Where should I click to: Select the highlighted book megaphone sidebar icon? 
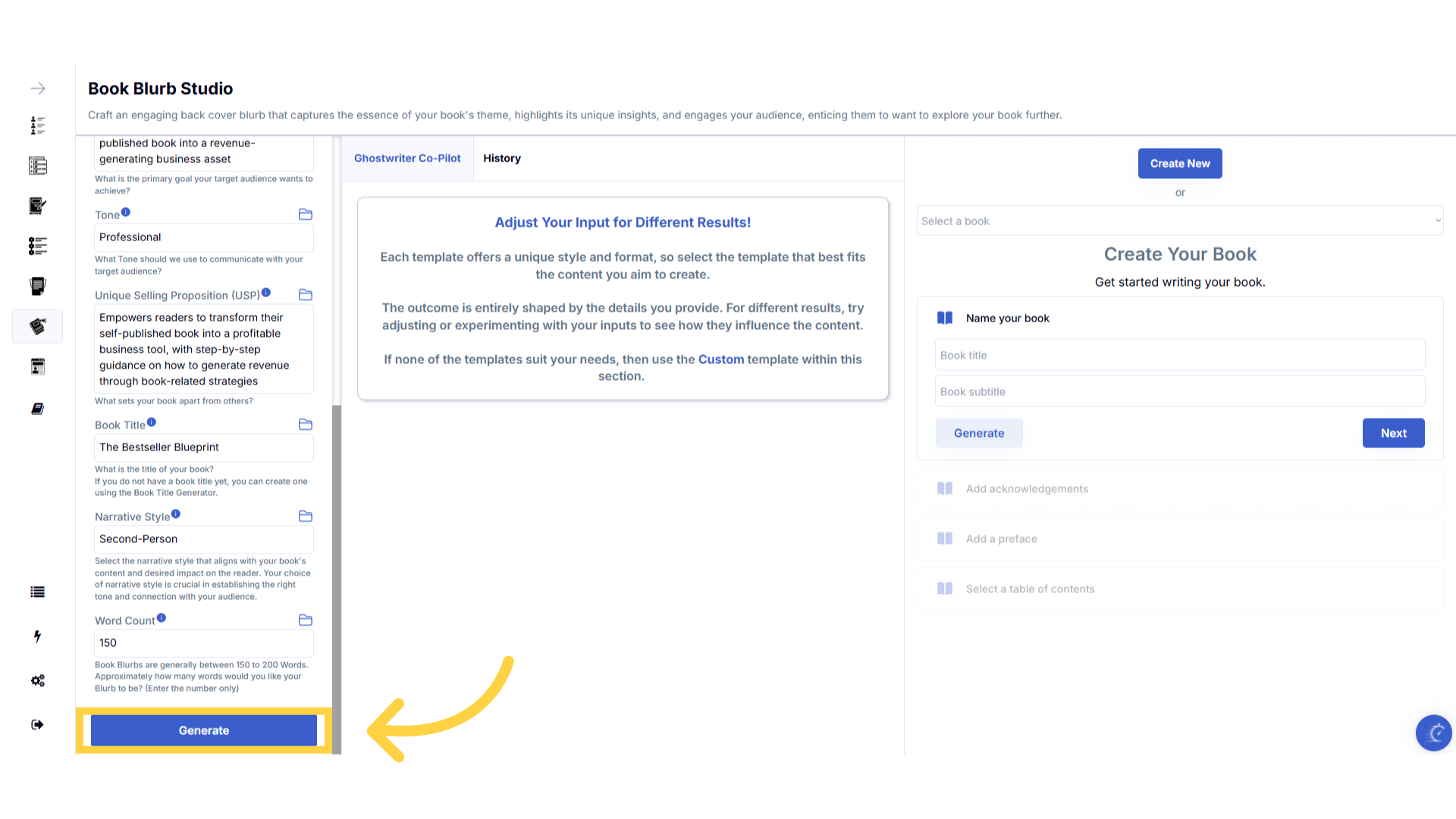coord(38,326)
